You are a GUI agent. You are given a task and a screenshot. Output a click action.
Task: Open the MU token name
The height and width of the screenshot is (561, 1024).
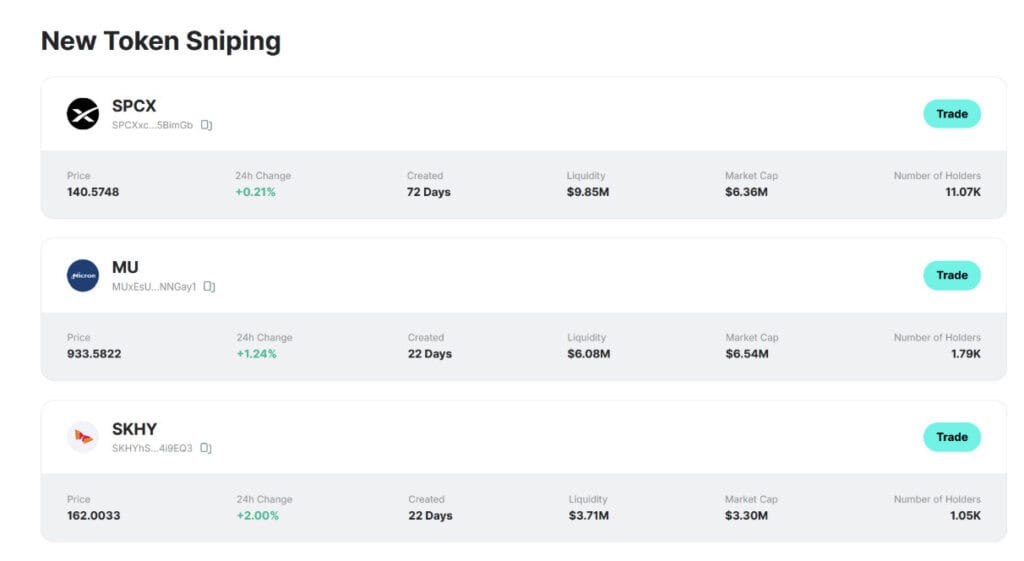[x=125, y=268]
